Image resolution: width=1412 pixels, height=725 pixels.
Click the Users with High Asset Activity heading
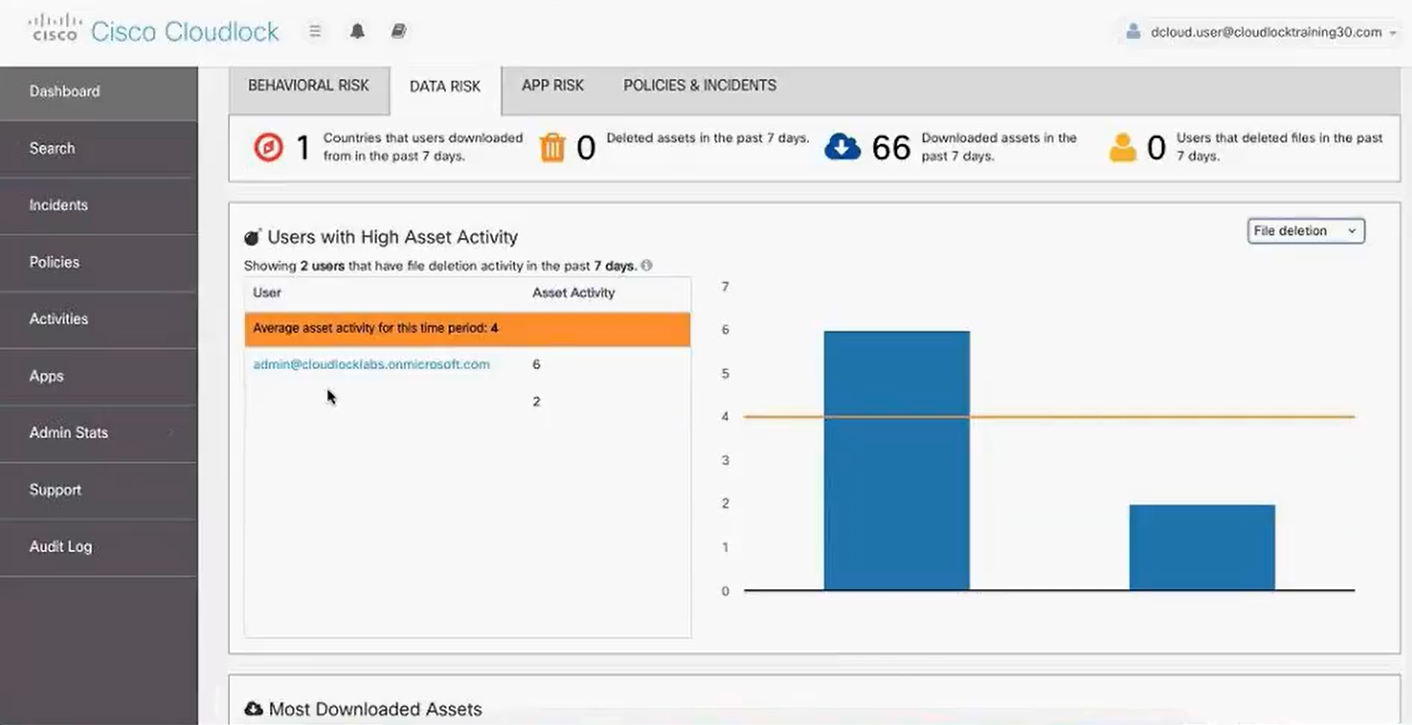pos(392,237)
